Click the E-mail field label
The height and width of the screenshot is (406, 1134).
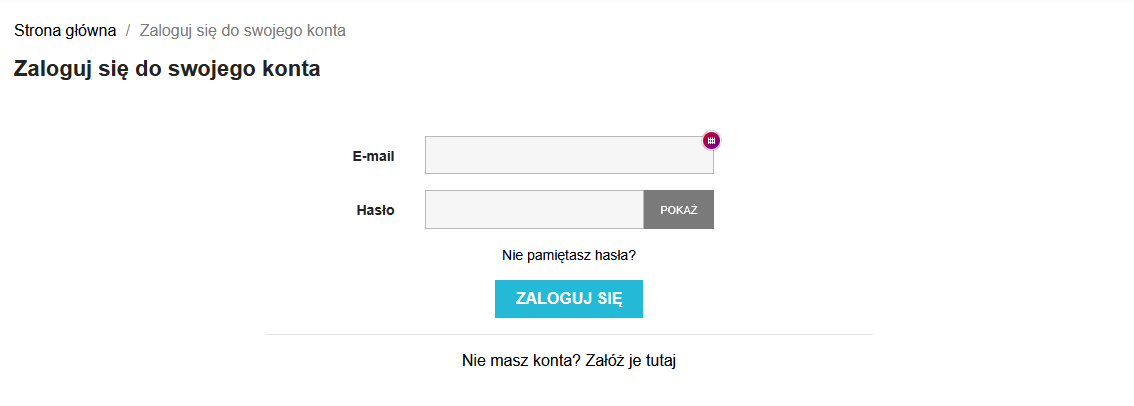[373, 156]
